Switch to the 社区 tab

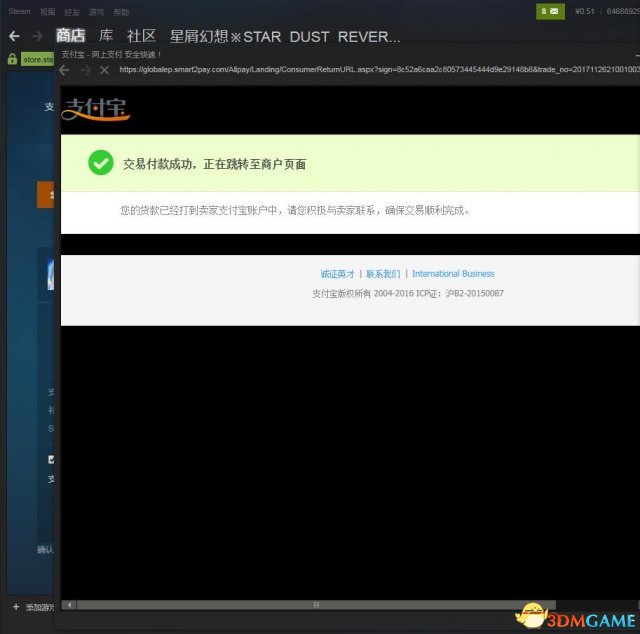point(141,36)
